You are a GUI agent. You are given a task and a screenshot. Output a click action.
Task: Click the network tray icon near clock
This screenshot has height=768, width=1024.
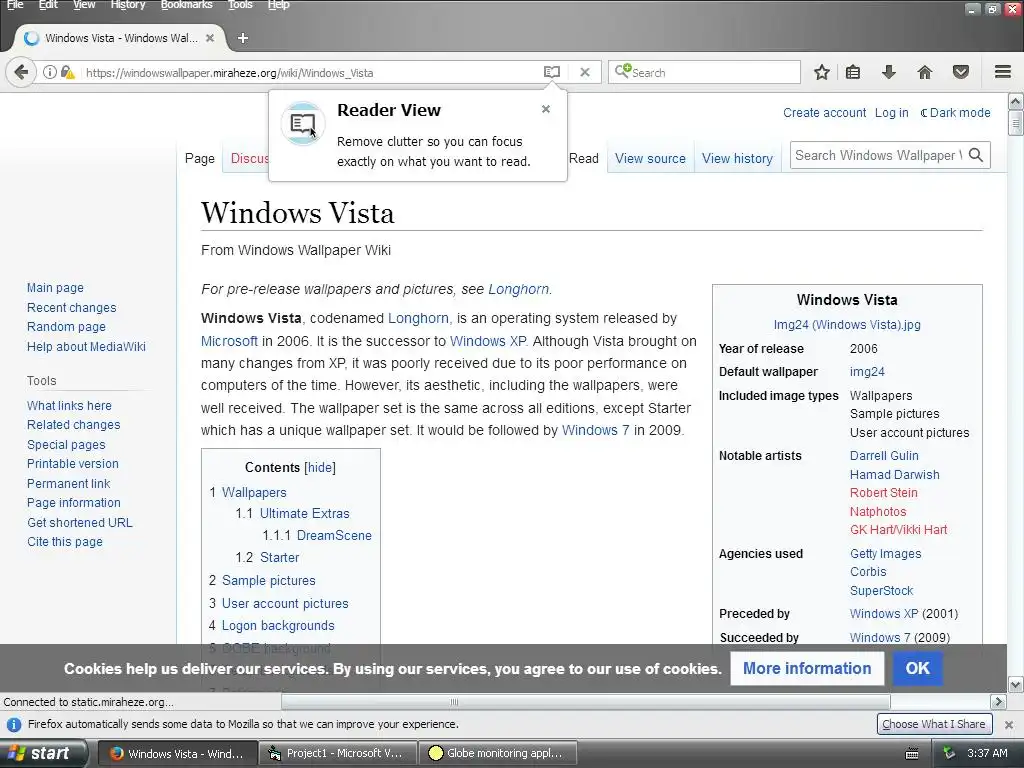(949, 754)
